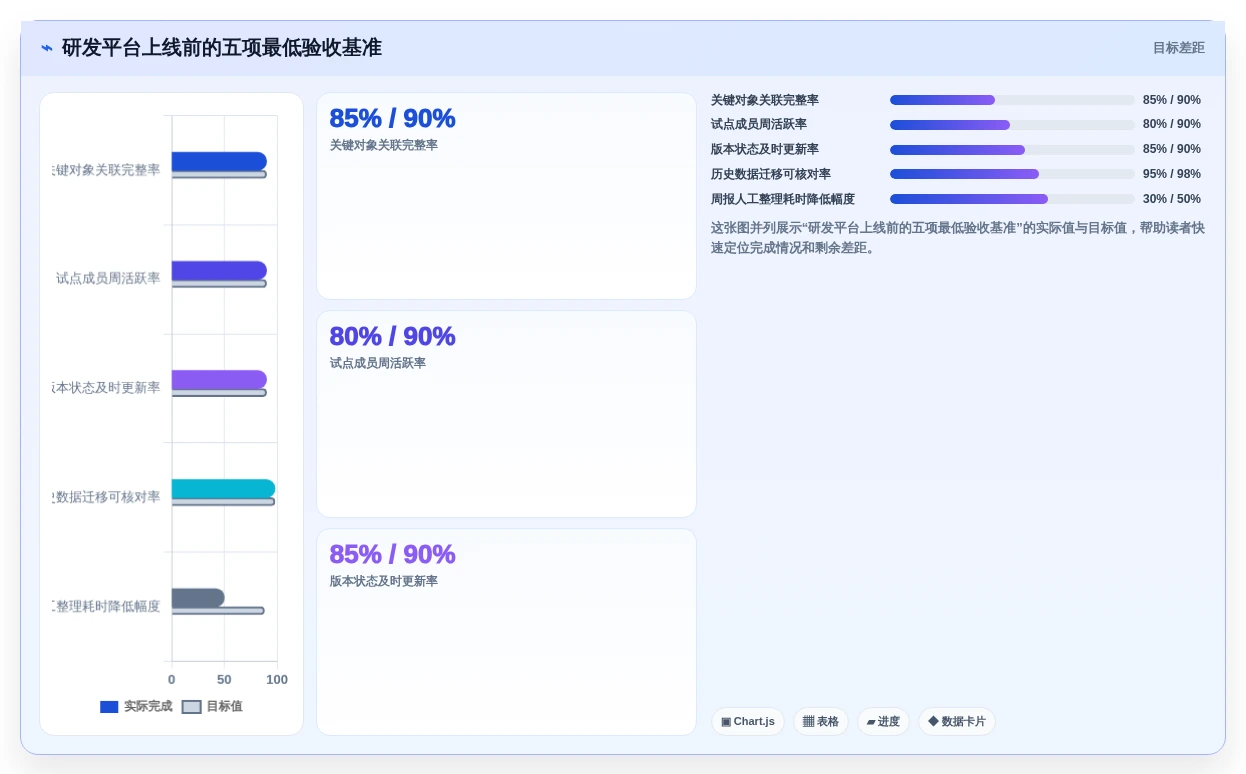The width and height of the screenshot is (1246, 774).
Task: Click 周报人工整理耗时降低幅度 in the progress list
Action: (783, 199)
